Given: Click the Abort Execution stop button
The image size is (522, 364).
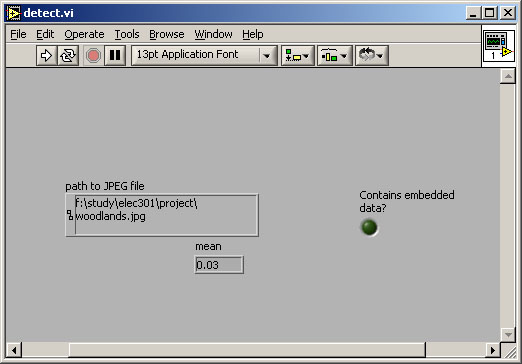Looking at the screenshot, I should 93,55.
